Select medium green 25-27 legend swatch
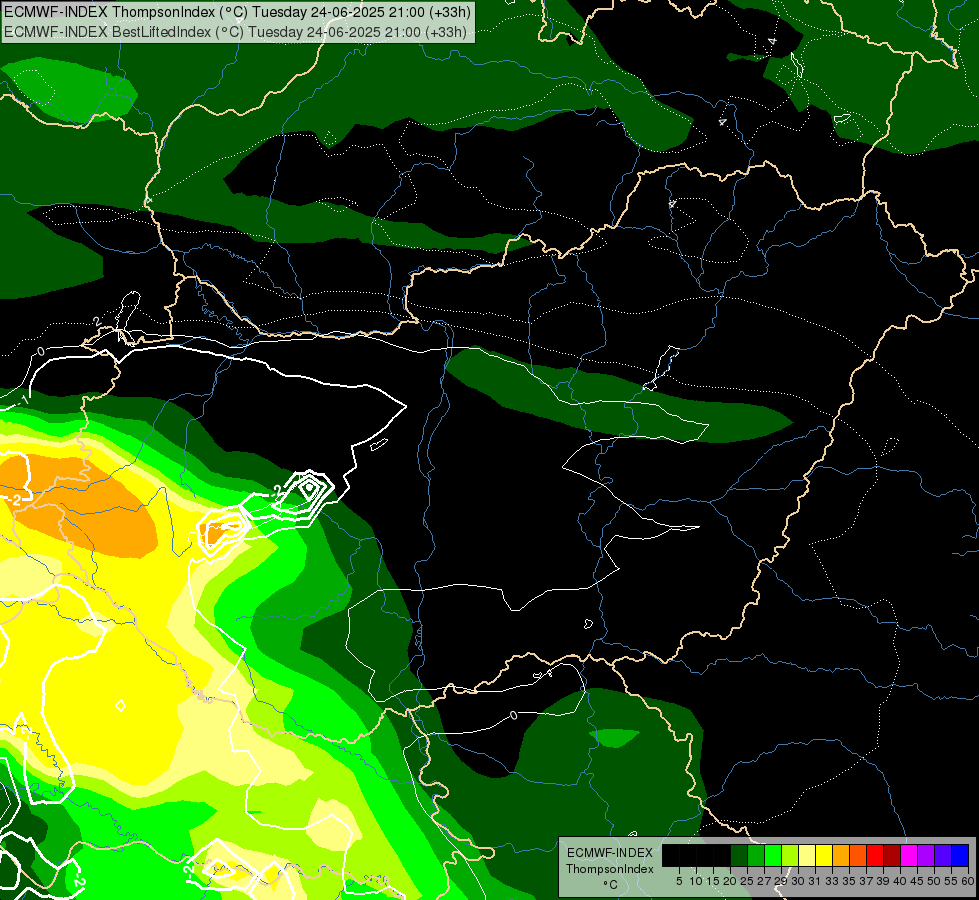Screen dimensions: 979x900 756,855
